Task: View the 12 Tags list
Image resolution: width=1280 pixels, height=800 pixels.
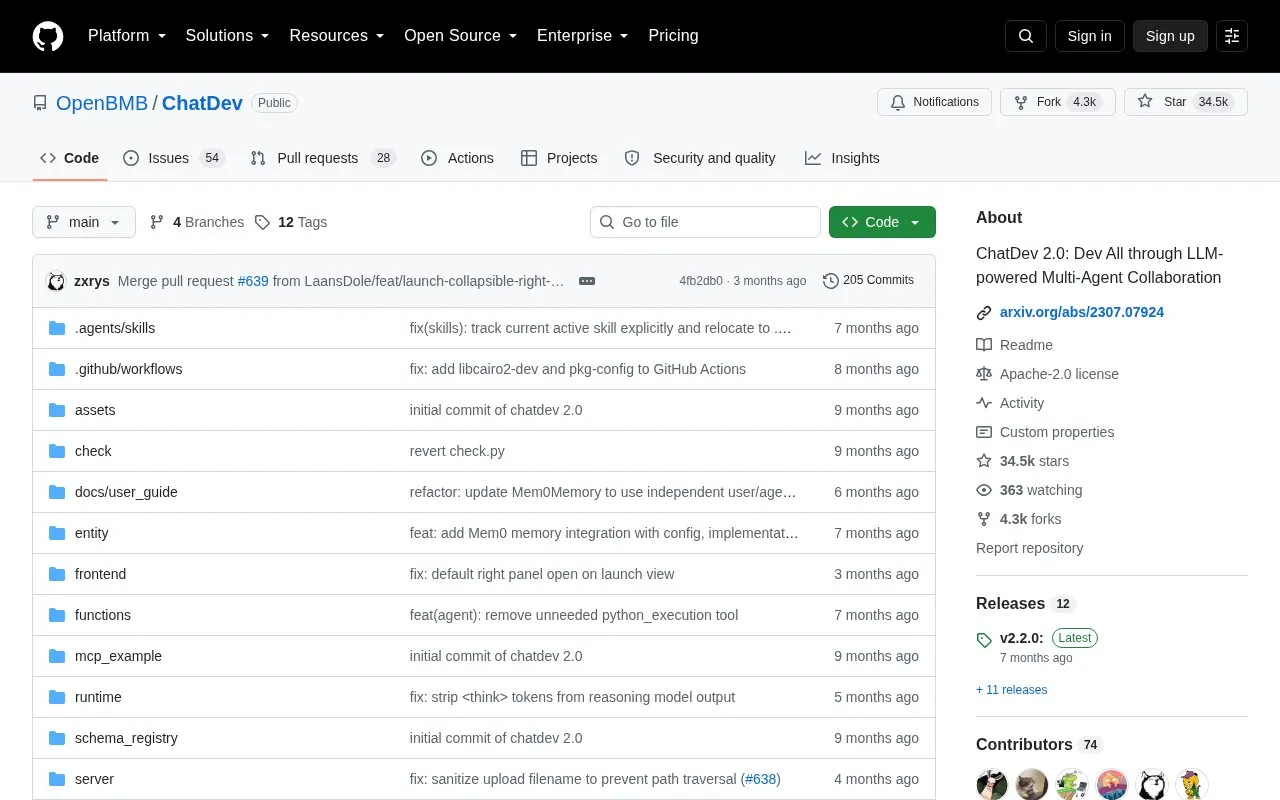Action: pyautogui.click(x=291, y=222)
